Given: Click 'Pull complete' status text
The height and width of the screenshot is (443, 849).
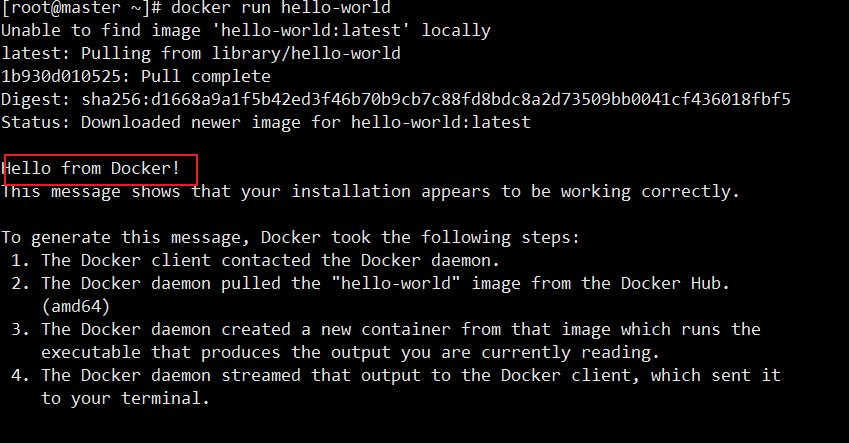Looking at the screenshot, I should click(x=206, y=76).
